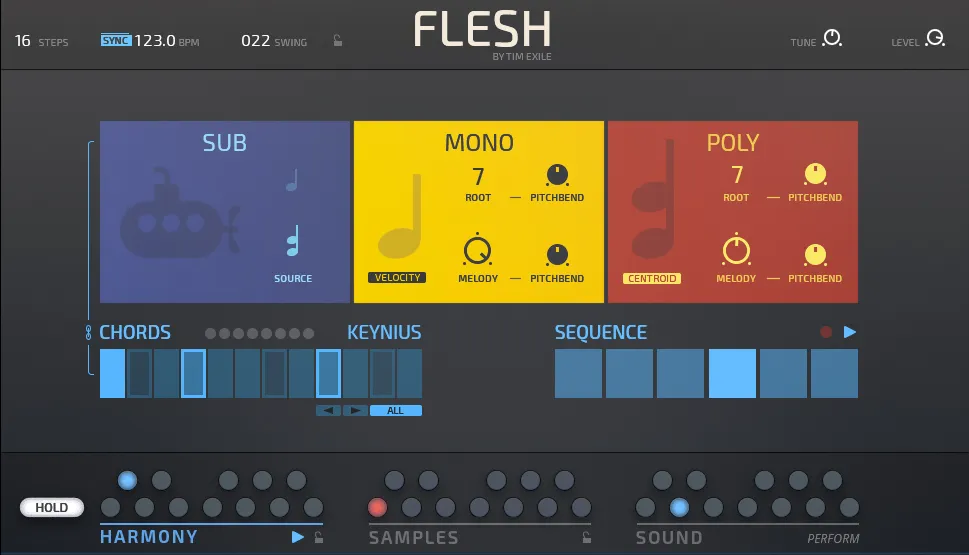Switch to the SAMPLES tab
Image resolution: width=969 pixels, height=555 pixels.
click(413, 538)
